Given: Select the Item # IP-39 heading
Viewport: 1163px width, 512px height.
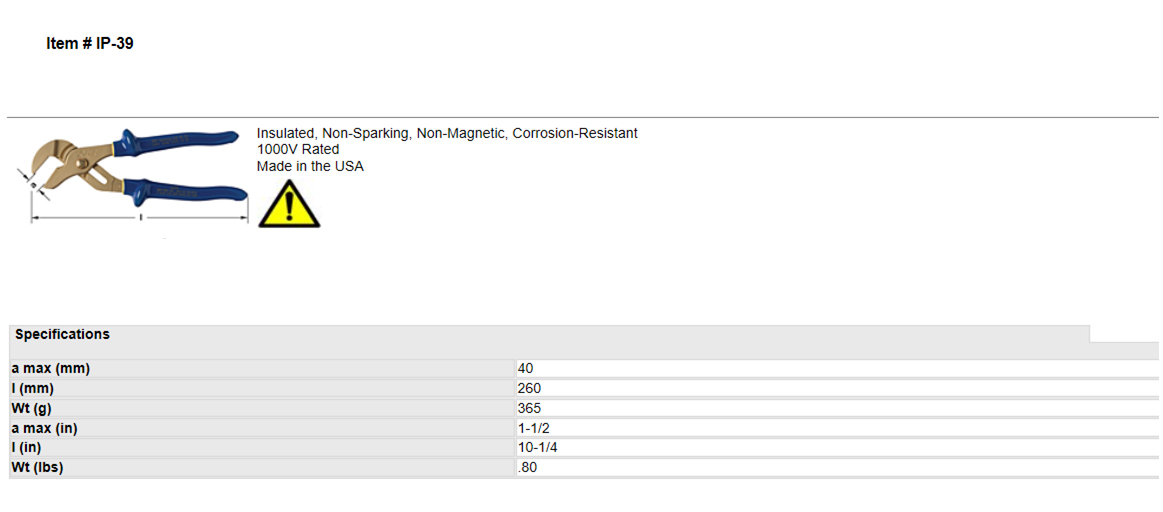Looking at the screenshot, I should tap(90, 44).
